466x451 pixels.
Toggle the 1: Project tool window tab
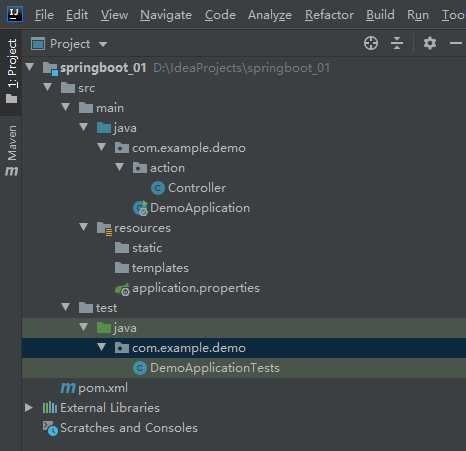12,71
